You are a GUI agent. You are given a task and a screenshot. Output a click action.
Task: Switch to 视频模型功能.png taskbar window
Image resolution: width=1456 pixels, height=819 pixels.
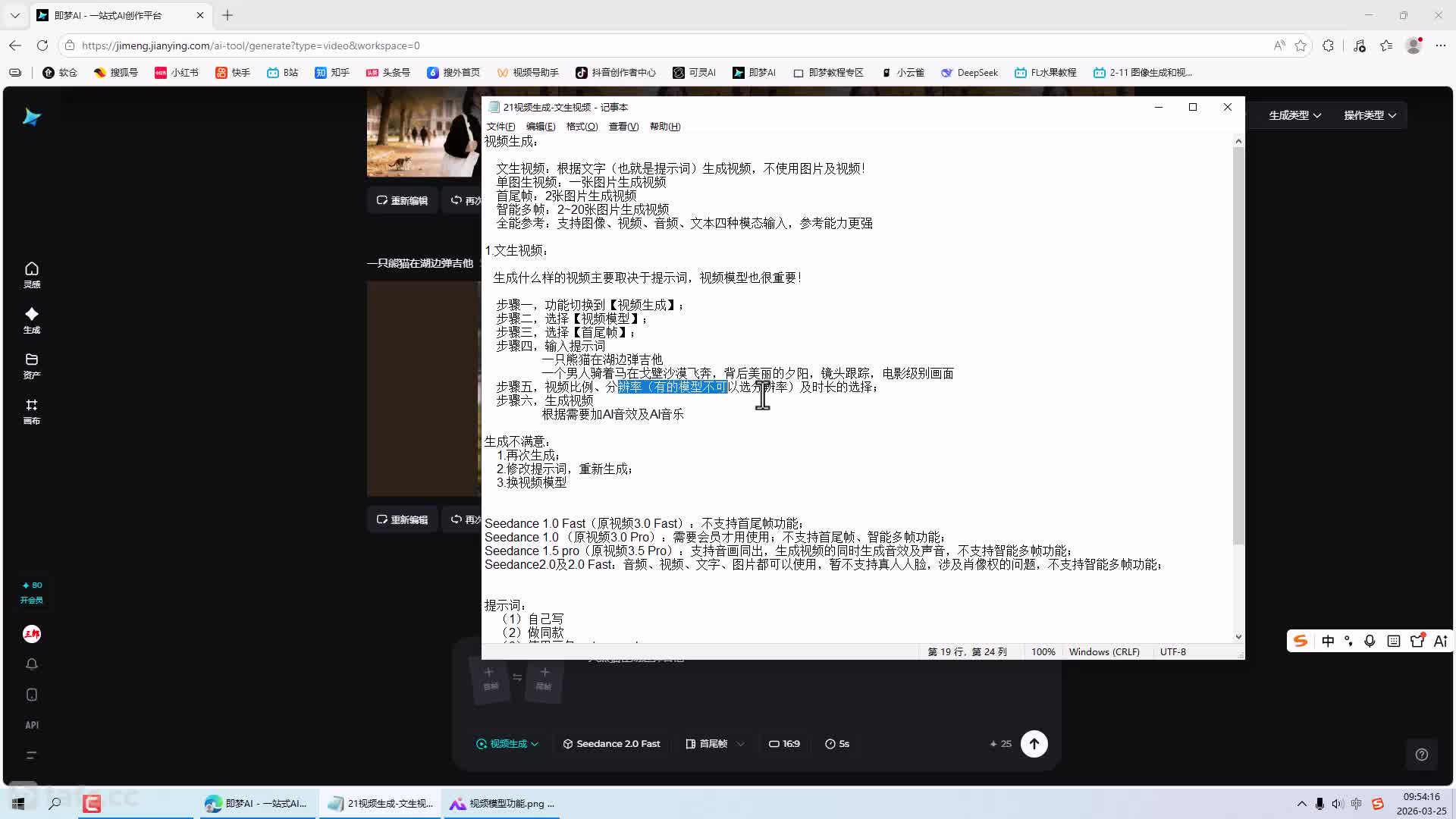[x=501, y=804]
